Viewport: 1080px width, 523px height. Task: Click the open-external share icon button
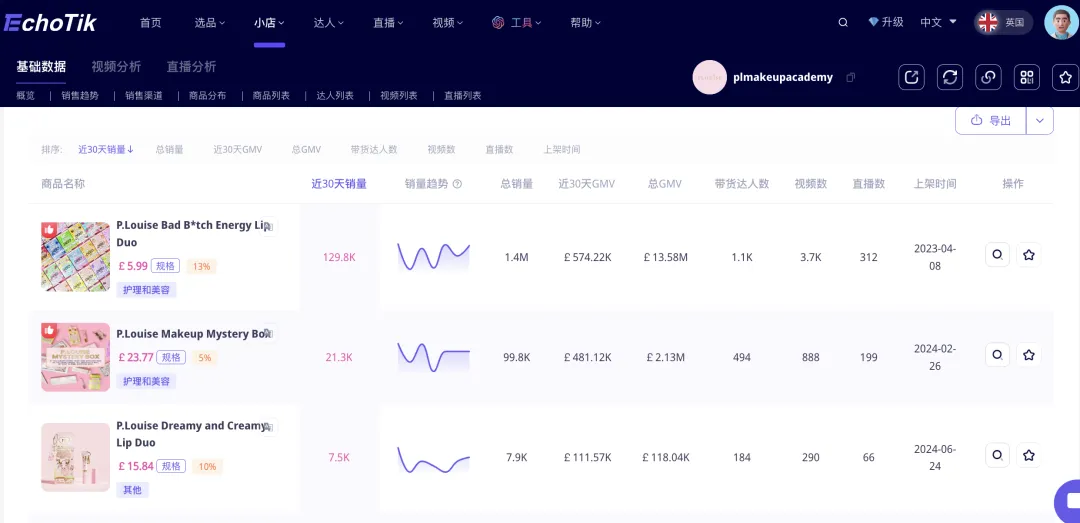click(911, 77)
